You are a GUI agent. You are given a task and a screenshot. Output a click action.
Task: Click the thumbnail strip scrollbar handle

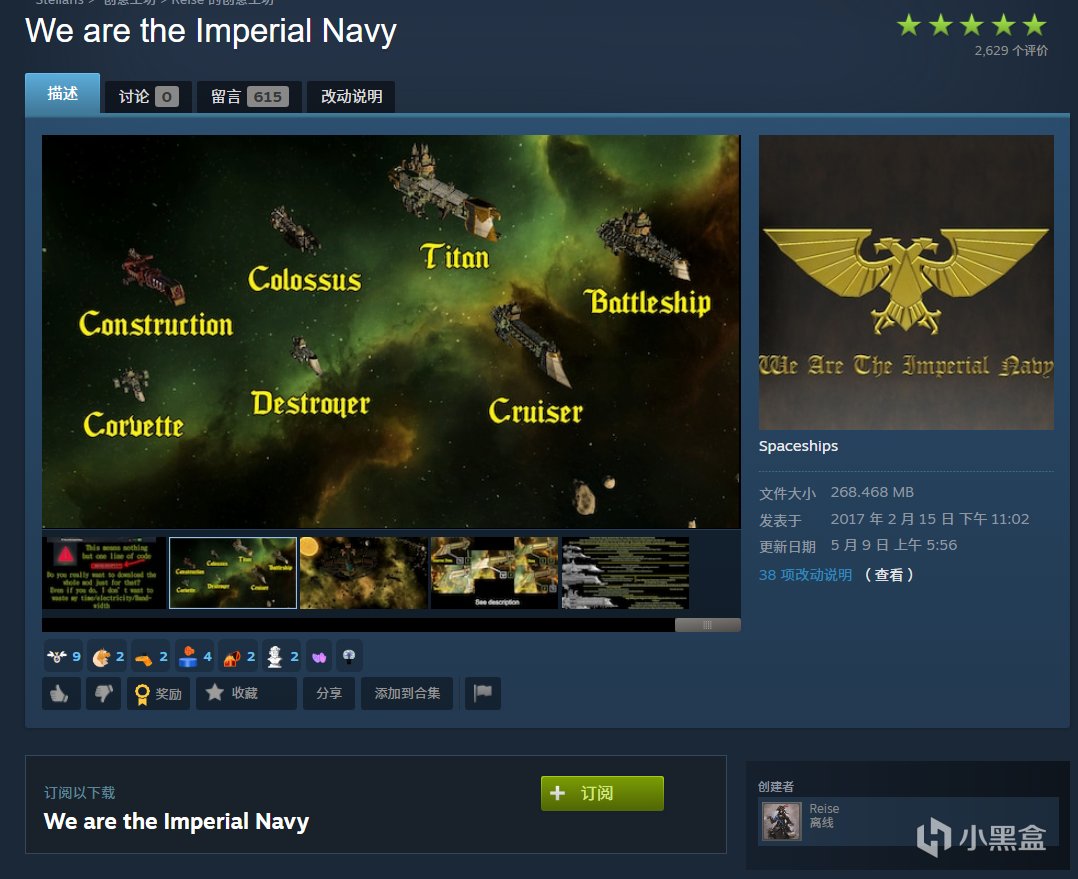tap(707, 625)
